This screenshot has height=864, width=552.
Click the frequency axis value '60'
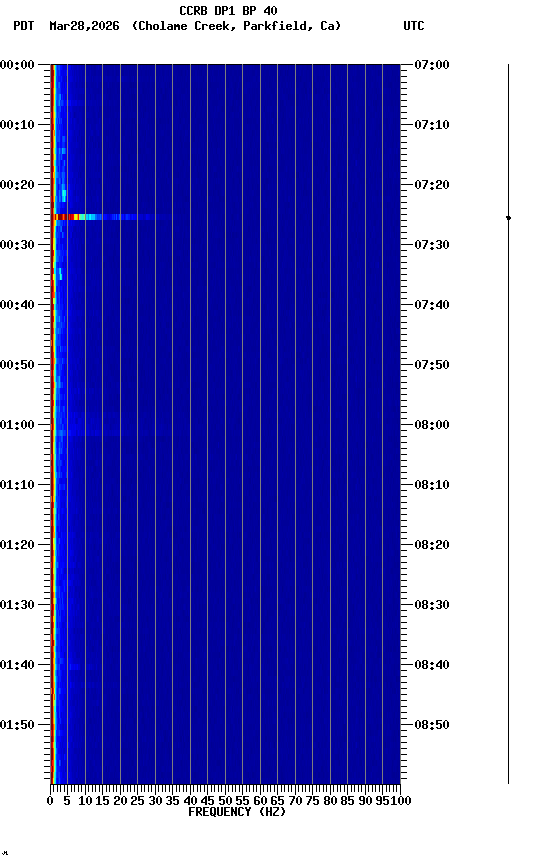tap(260, 801)
